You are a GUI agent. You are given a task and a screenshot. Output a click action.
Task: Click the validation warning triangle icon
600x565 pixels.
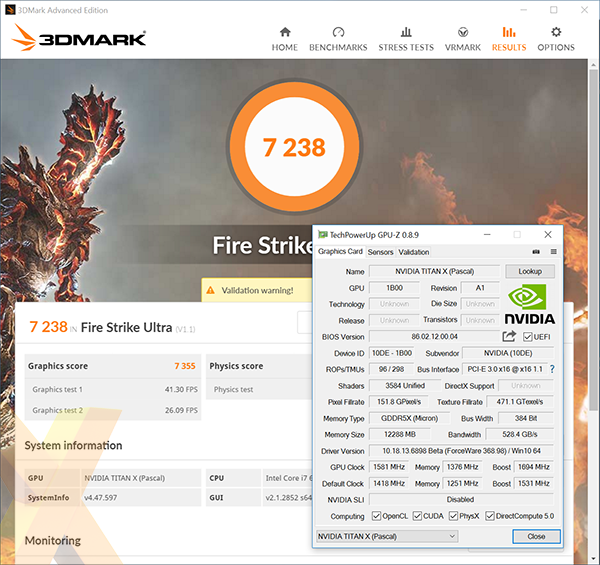point(210,290)
